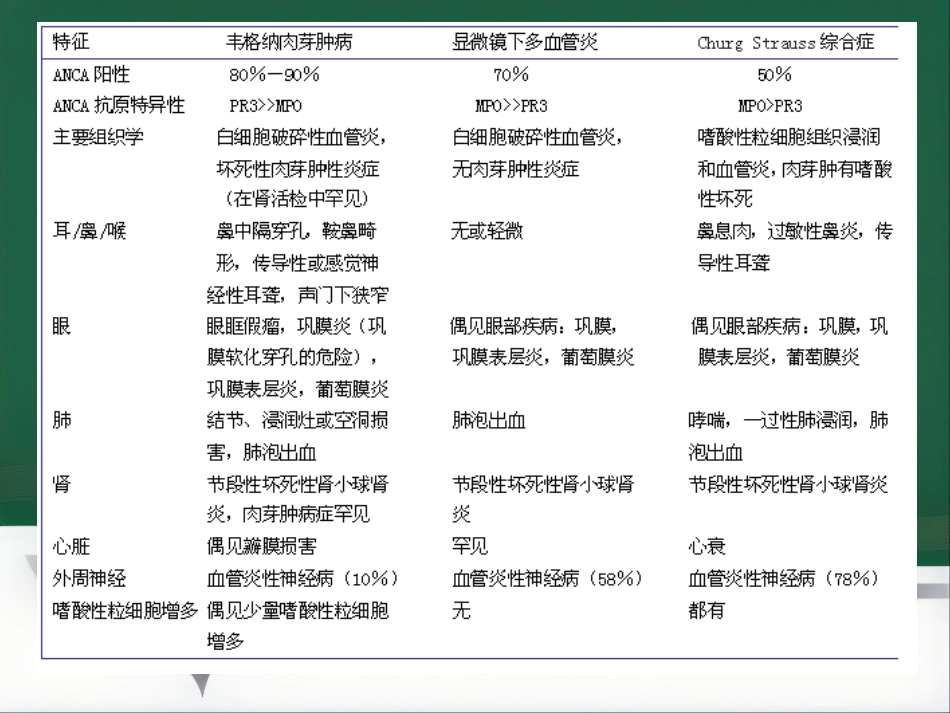The height and width of the screenshot is (713, 950).
Task: Select the value '50%' in ANCA row
Action: (774, 75)
